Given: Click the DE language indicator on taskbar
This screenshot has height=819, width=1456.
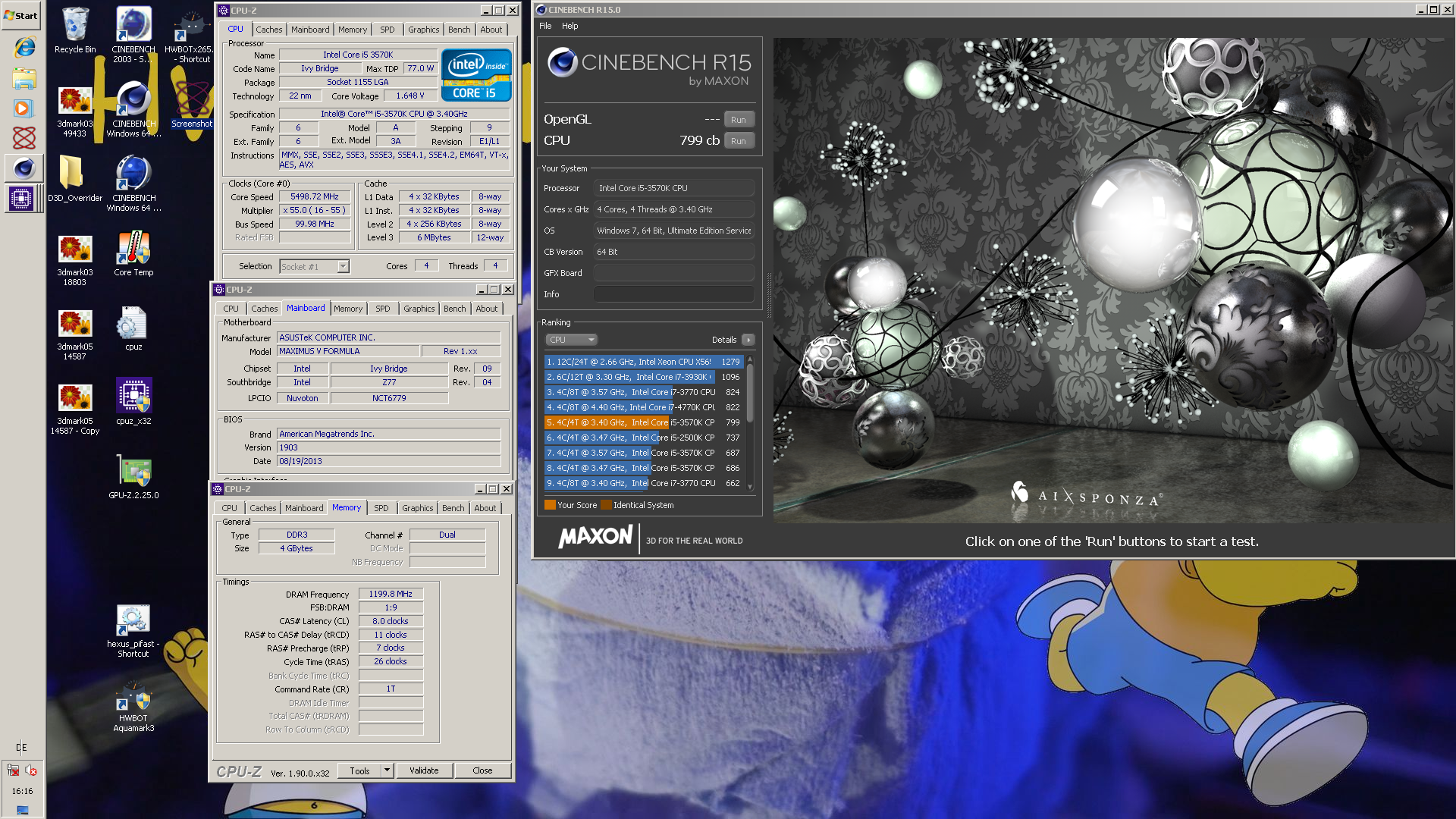Looking at the screenshot, I should 21,747.
